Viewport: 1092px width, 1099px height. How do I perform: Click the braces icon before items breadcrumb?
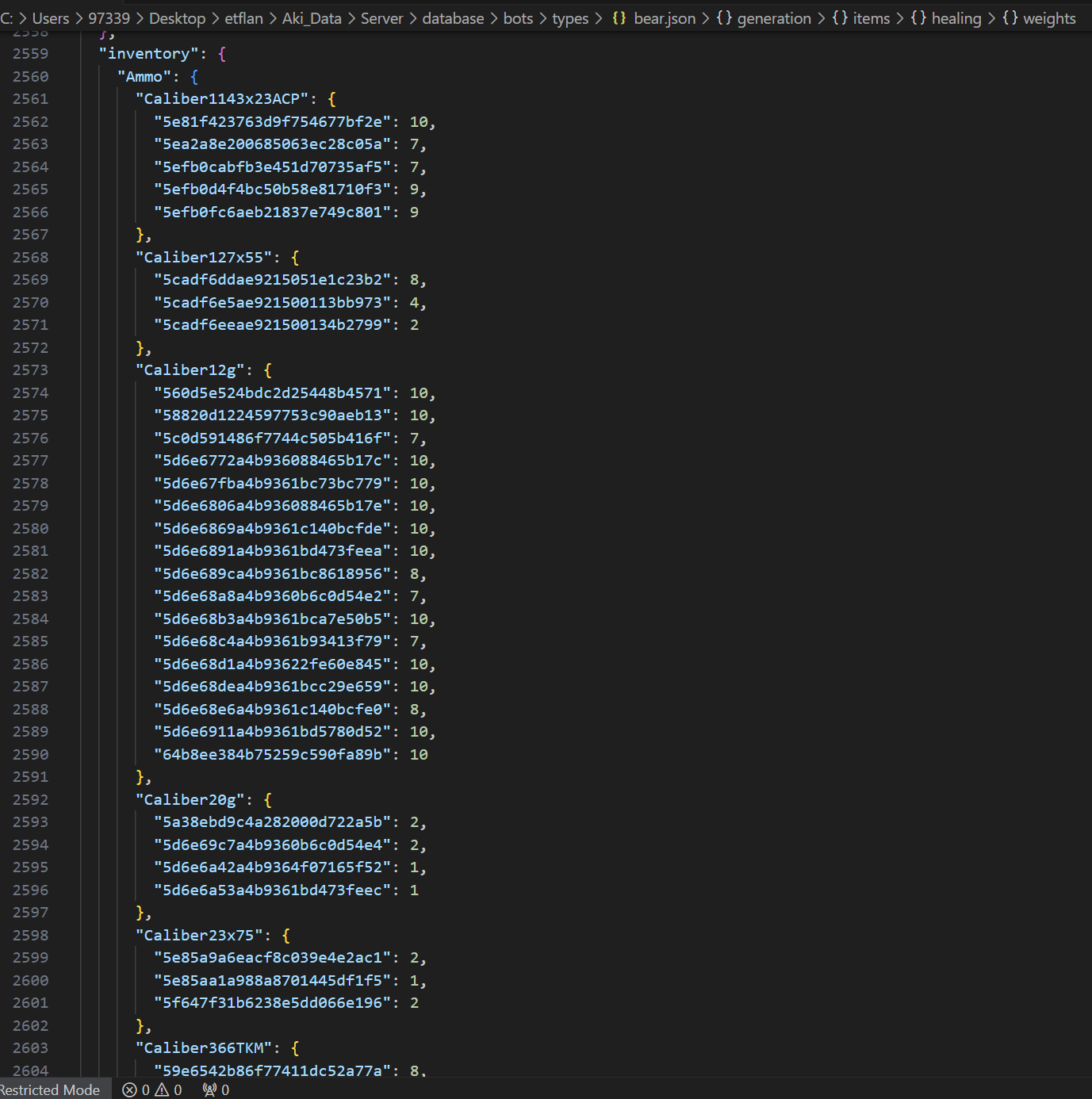[x=840, y=18]
